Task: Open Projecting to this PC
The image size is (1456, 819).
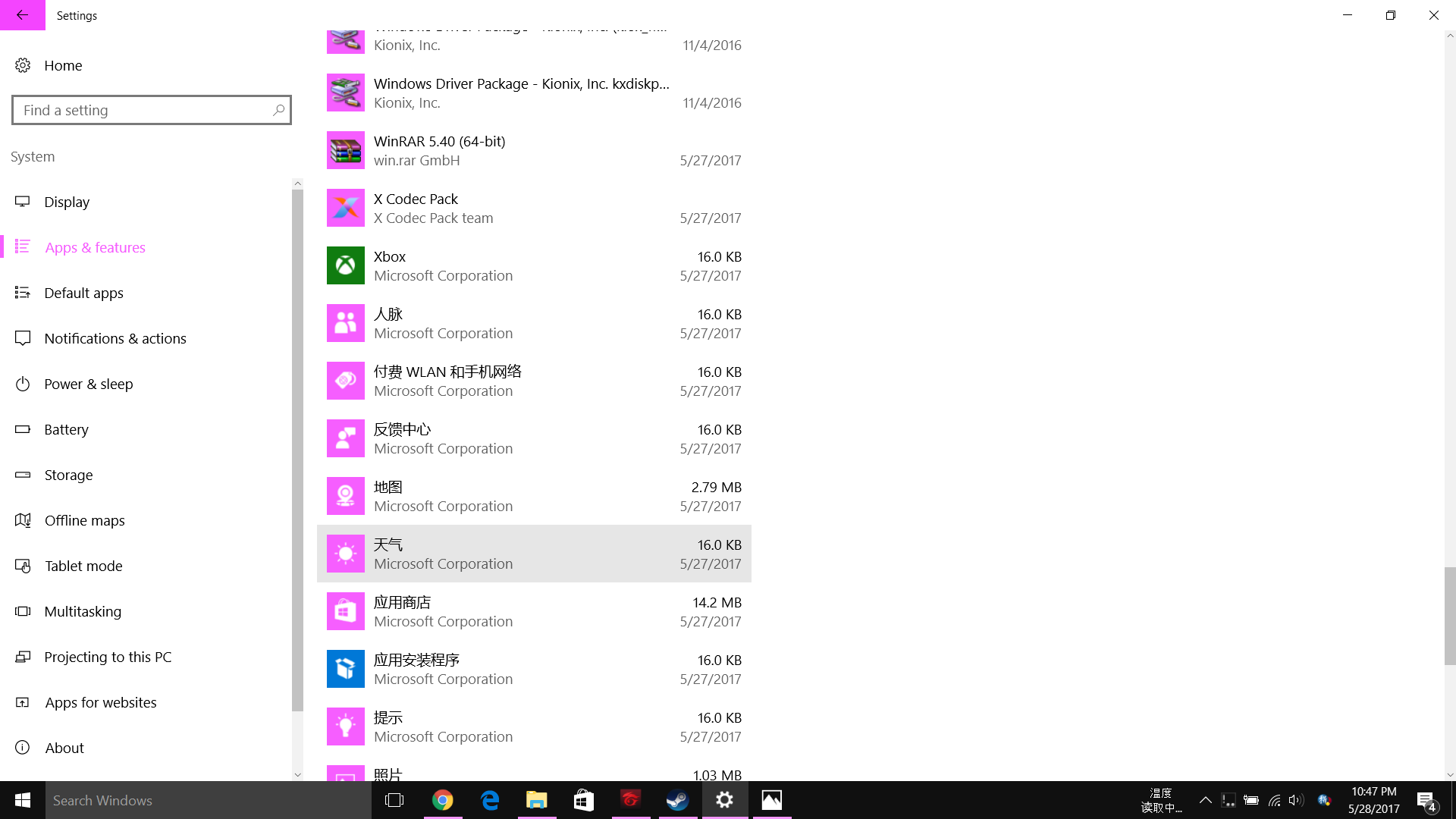Action: point(146,657)
